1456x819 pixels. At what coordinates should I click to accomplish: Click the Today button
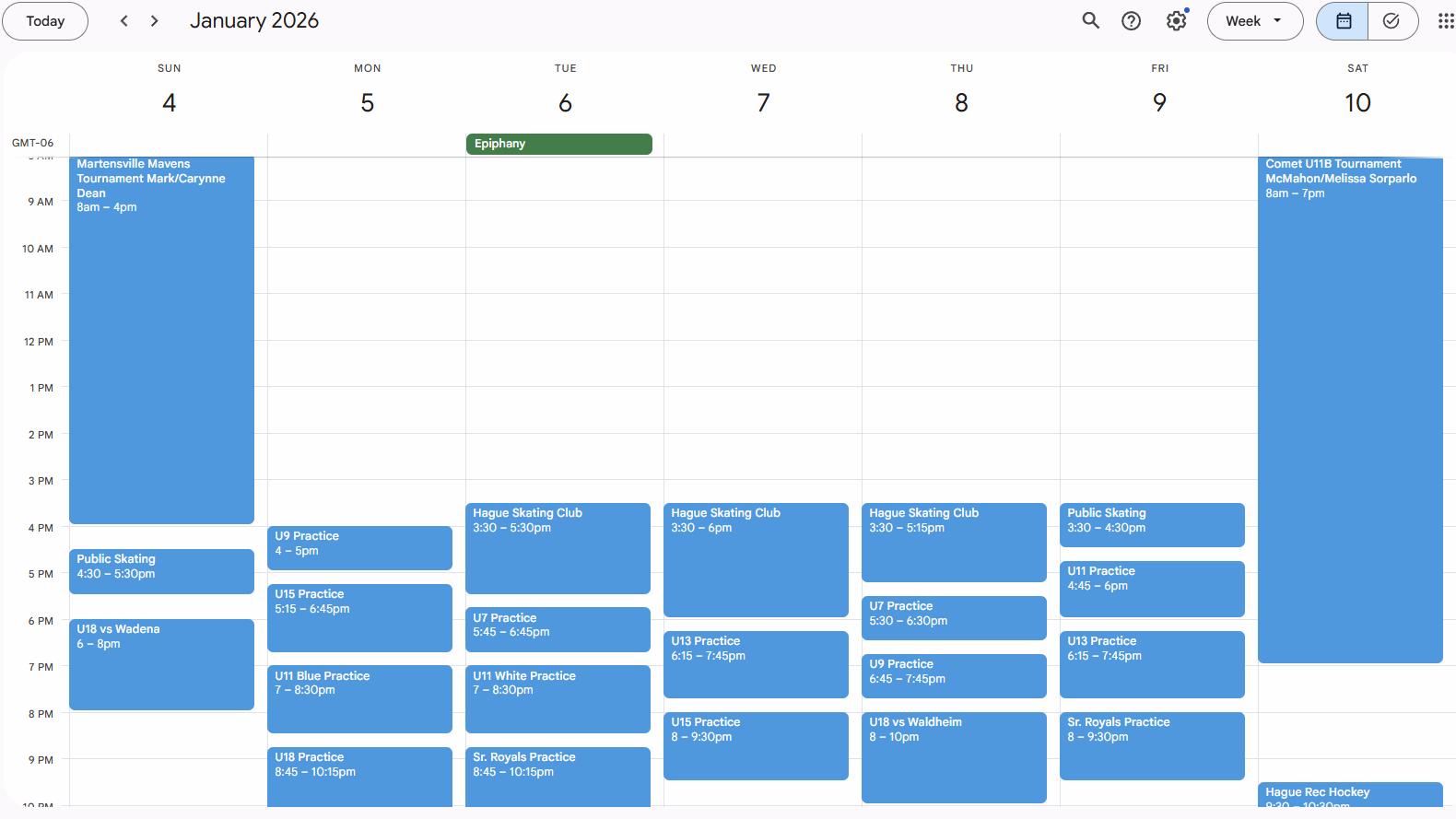tap(45, 21)
